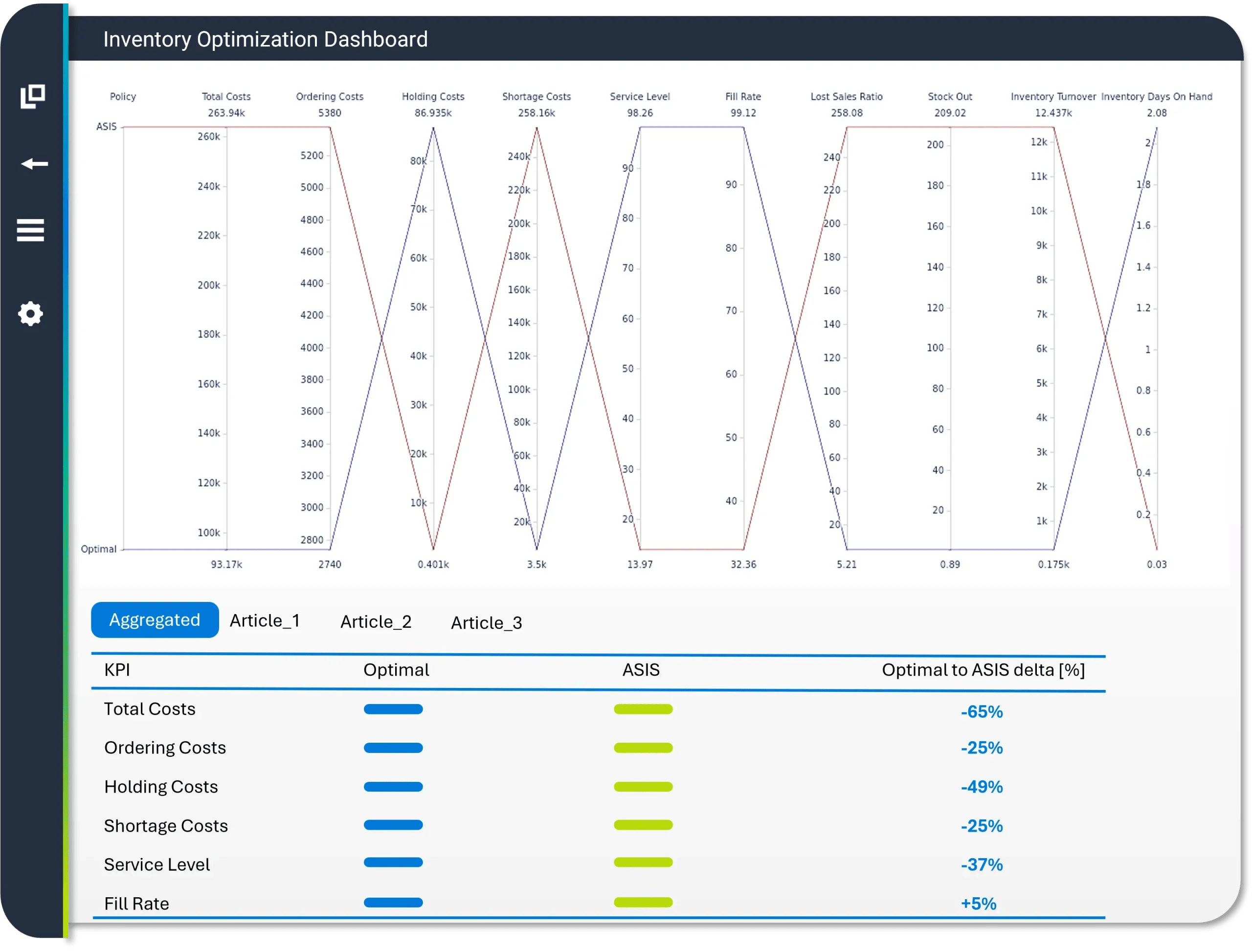Click the Total Costs green ASIS bar
The height and width of the screenshot is (952, 1252).
pos(643,709)
